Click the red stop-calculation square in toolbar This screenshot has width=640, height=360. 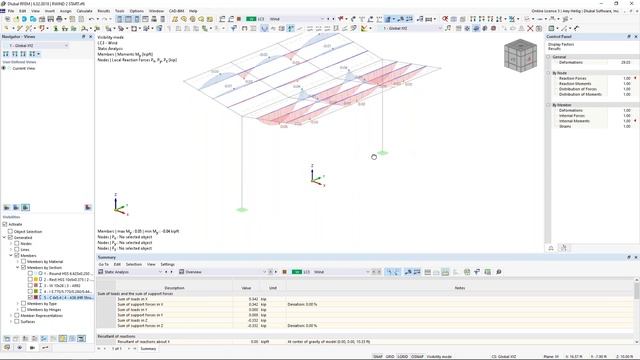(x=239, y=19)
